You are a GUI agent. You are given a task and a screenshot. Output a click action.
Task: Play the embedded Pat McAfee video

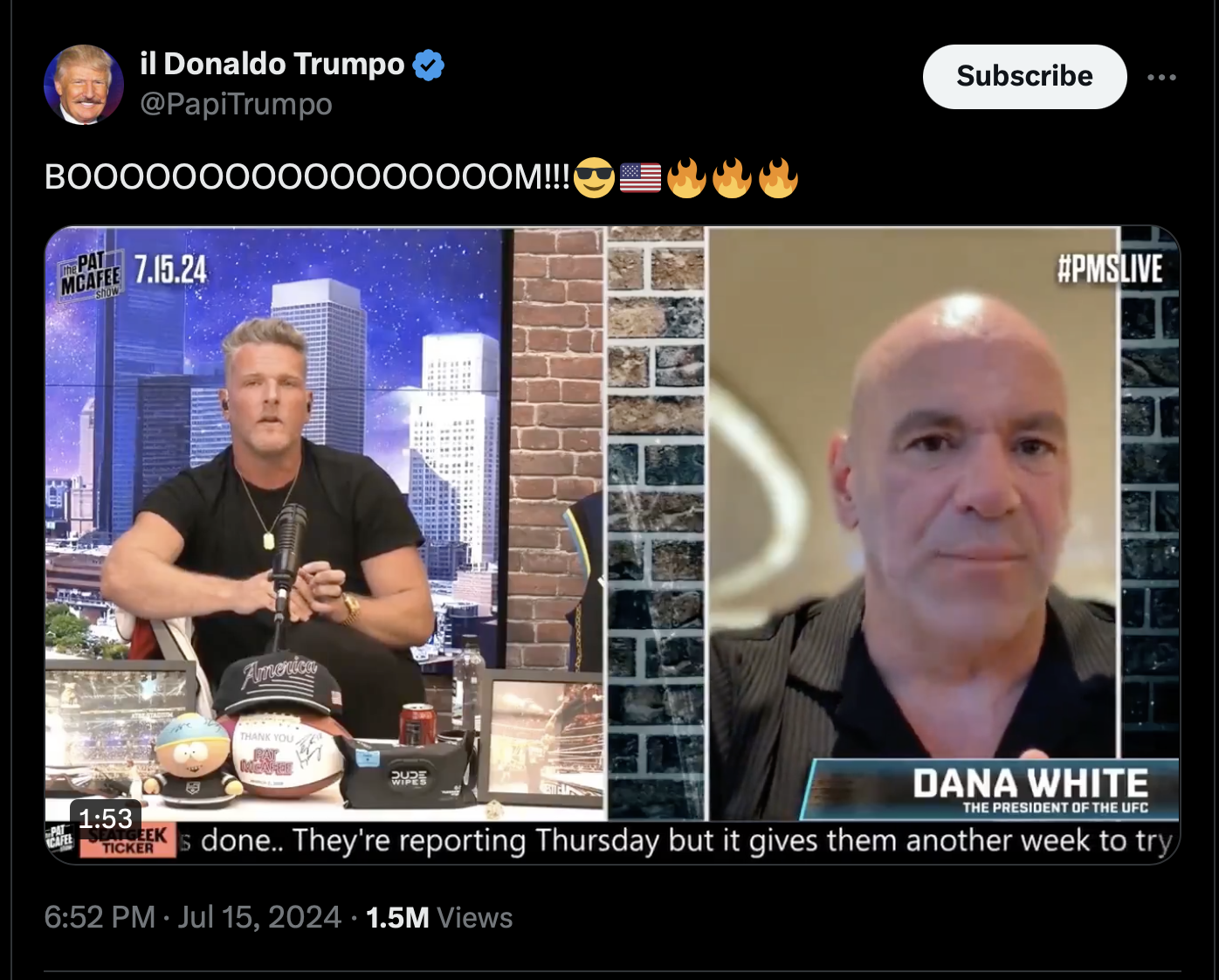[612, 545]
